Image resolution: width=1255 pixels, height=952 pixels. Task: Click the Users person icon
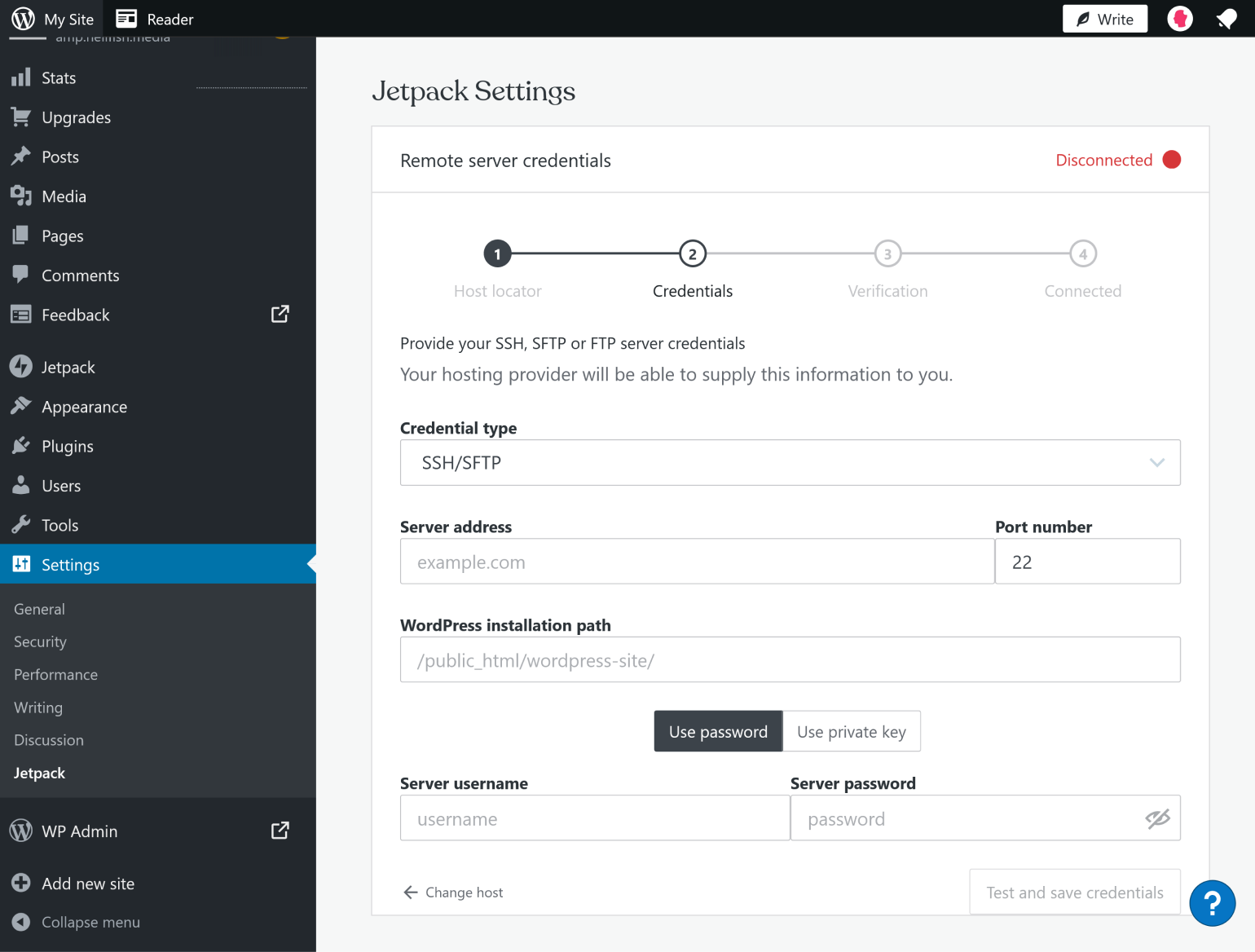click(21, 485)
